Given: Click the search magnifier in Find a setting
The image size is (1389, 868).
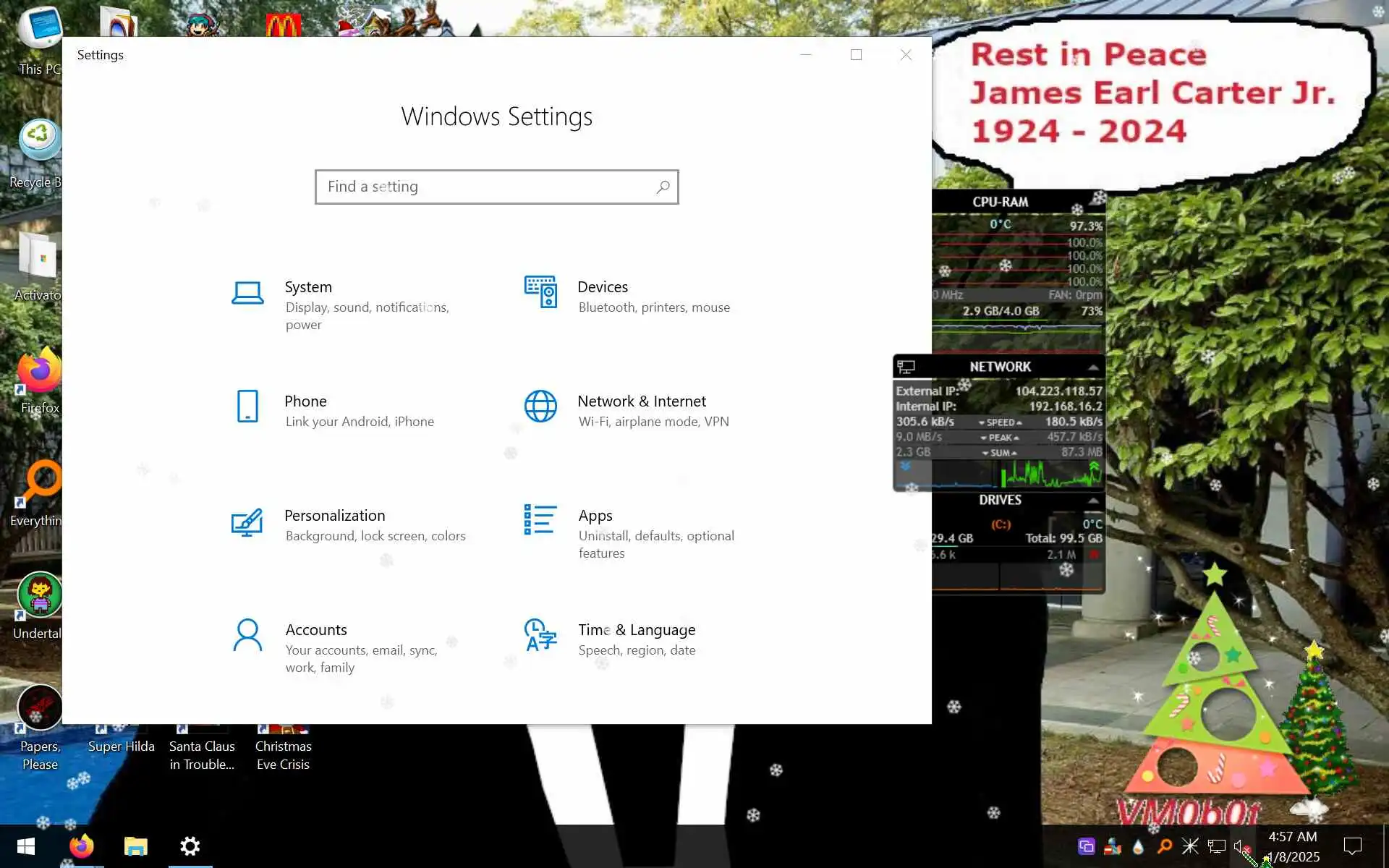Looking at the screenshot, I should pos(663,187).
